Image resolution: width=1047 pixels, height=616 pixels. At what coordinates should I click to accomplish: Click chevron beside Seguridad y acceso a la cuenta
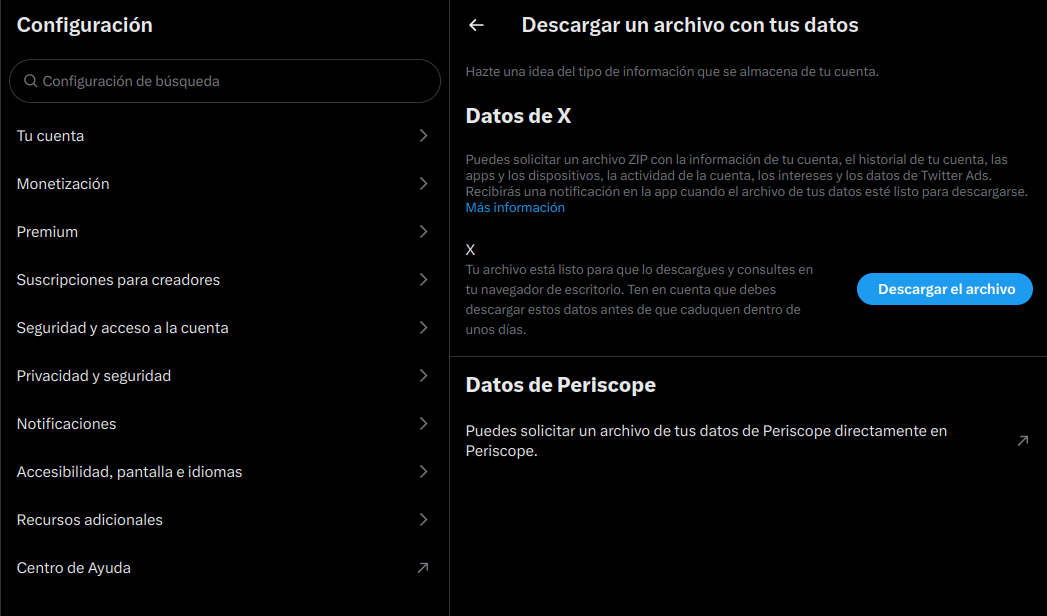click(x=423, y=328)
